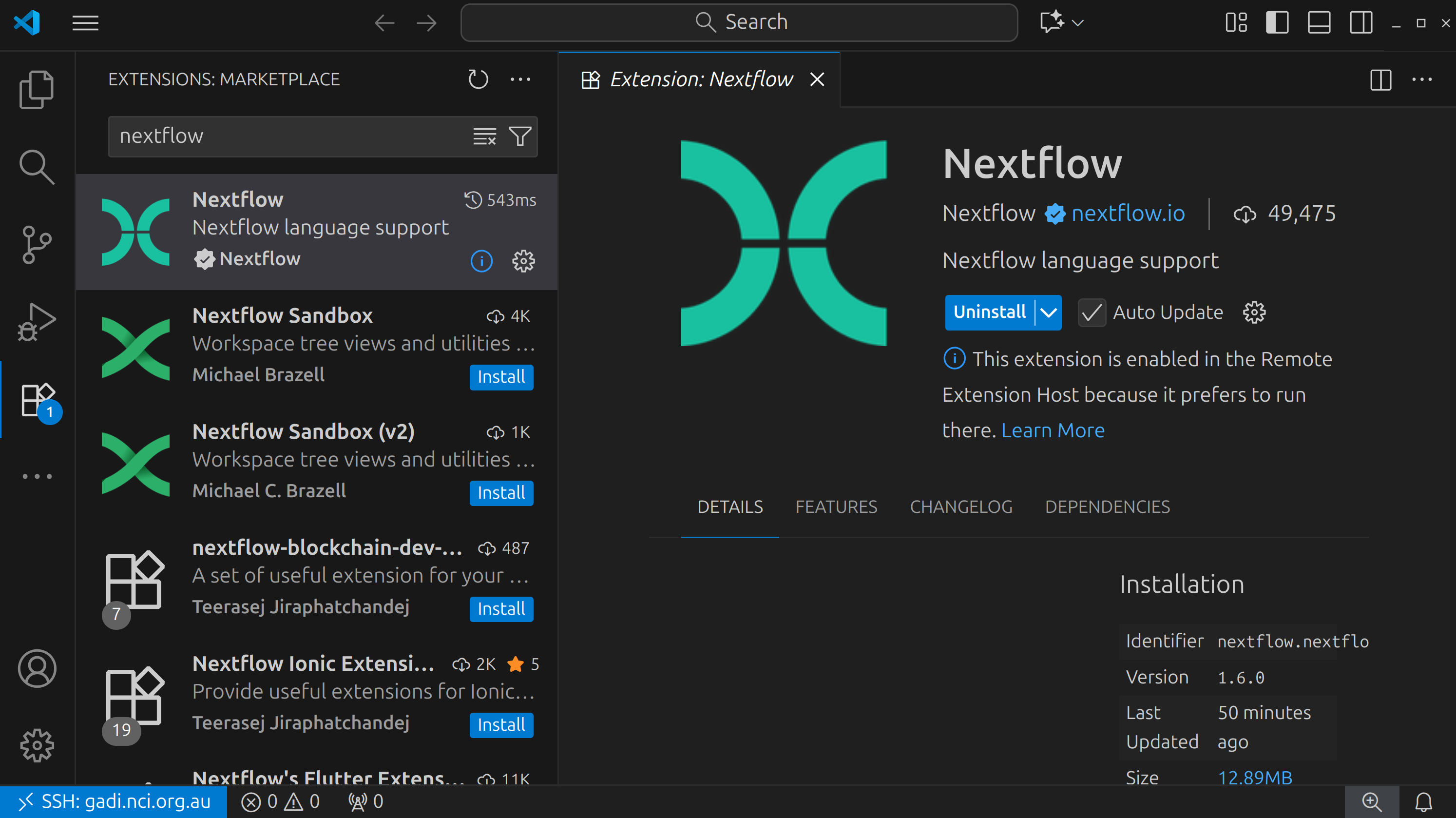Screen dimensions: 1456x818
Task: Open the filter extensions funnel icon
Action: click(519, 136)
